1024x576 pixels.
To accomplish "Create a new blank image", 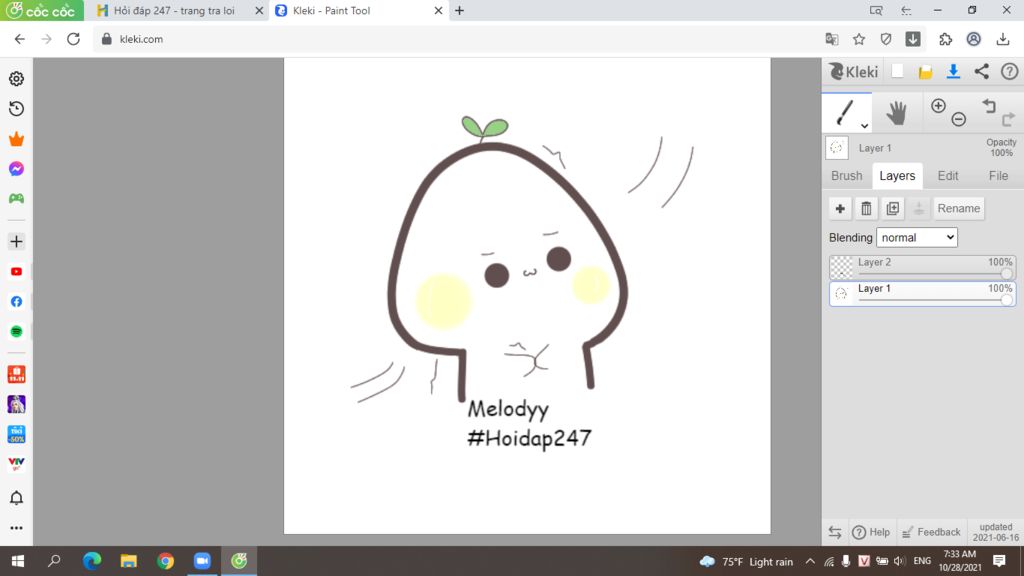I will tap(897, 72).
